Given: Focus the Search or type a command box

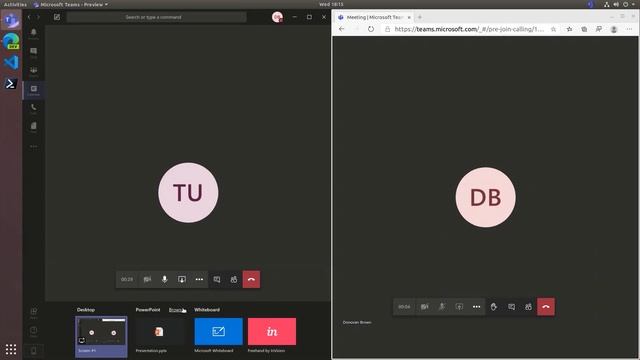Looking at the screenshot, I should 156,17.
